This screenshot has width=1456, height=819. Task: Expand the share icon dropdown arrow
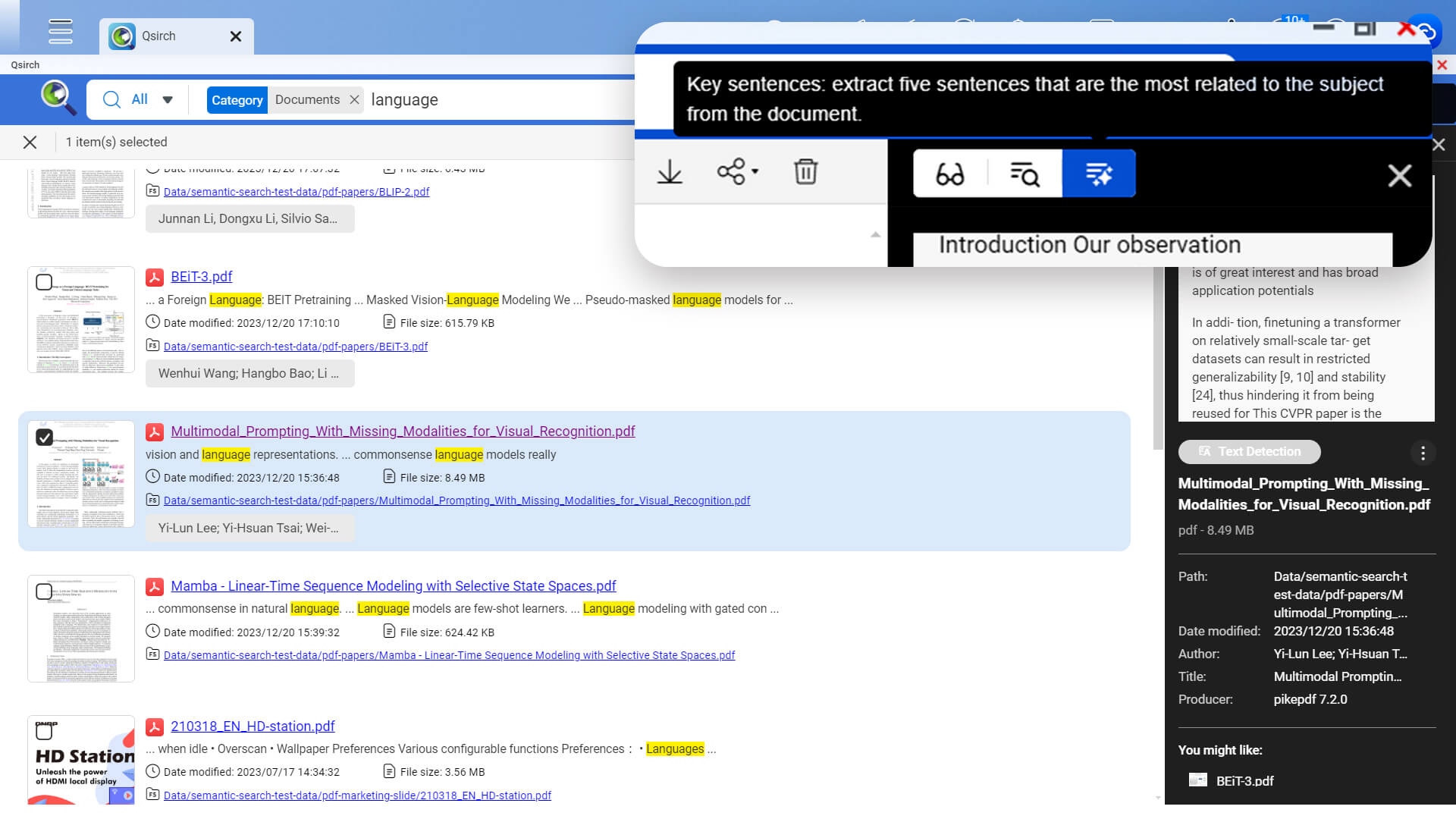tap(755, 171)
